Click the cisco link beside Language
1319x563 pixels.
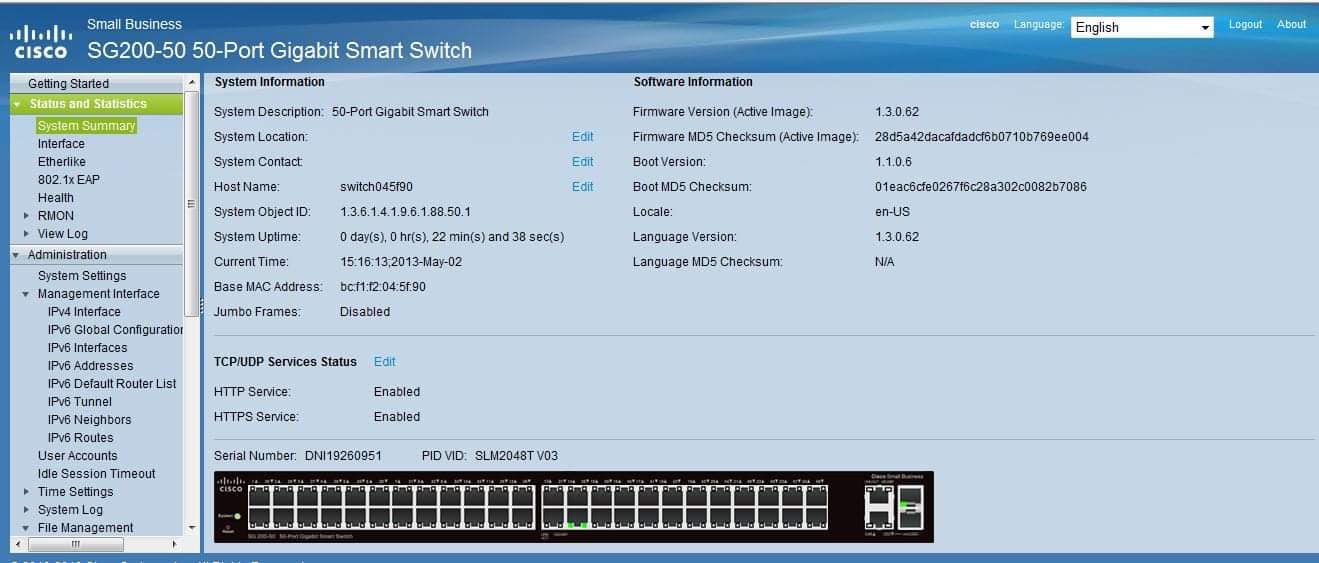(x=984, y=24)
